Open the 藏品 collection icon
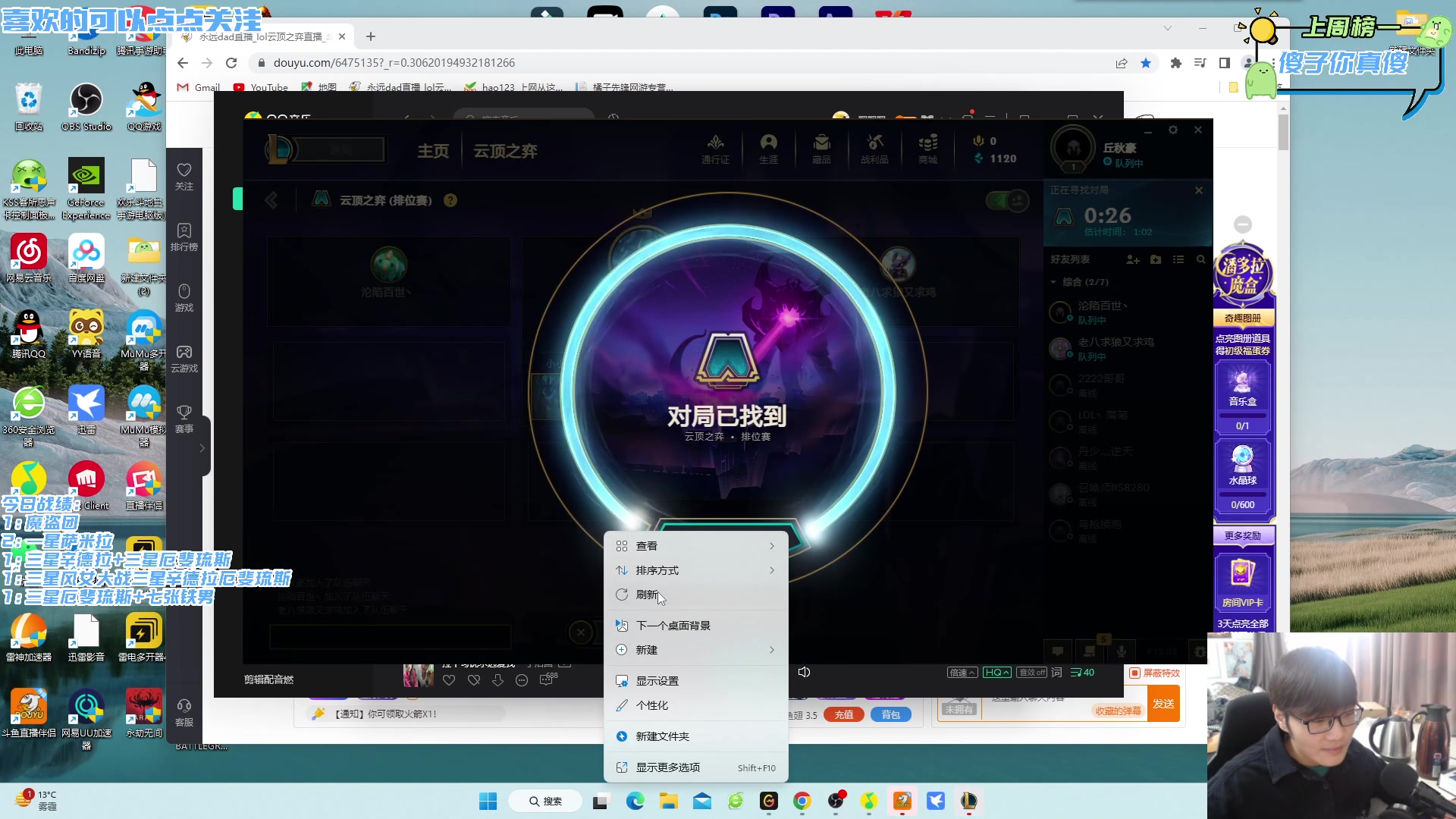Image resolution: width=1456 pixels, height=819 pixels. (x=821, y=149)
